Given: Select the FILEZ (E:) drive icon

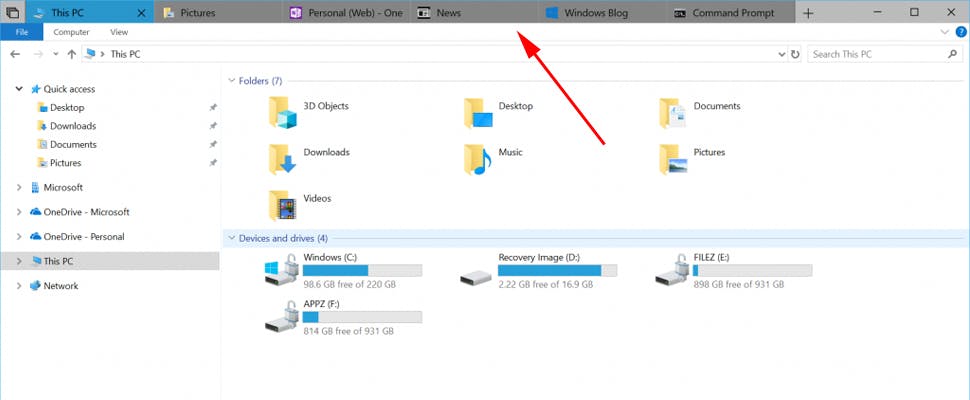Looking at the screenshot, I should pyautogui.click(x=672, y=271).
